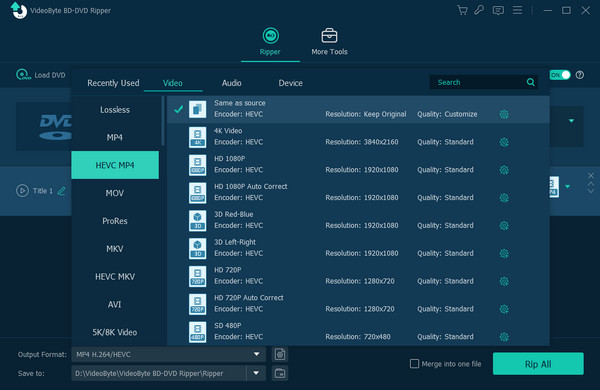Open settings gear for 3D Red-Blue

pyautogui.click(x=504, y=226)
